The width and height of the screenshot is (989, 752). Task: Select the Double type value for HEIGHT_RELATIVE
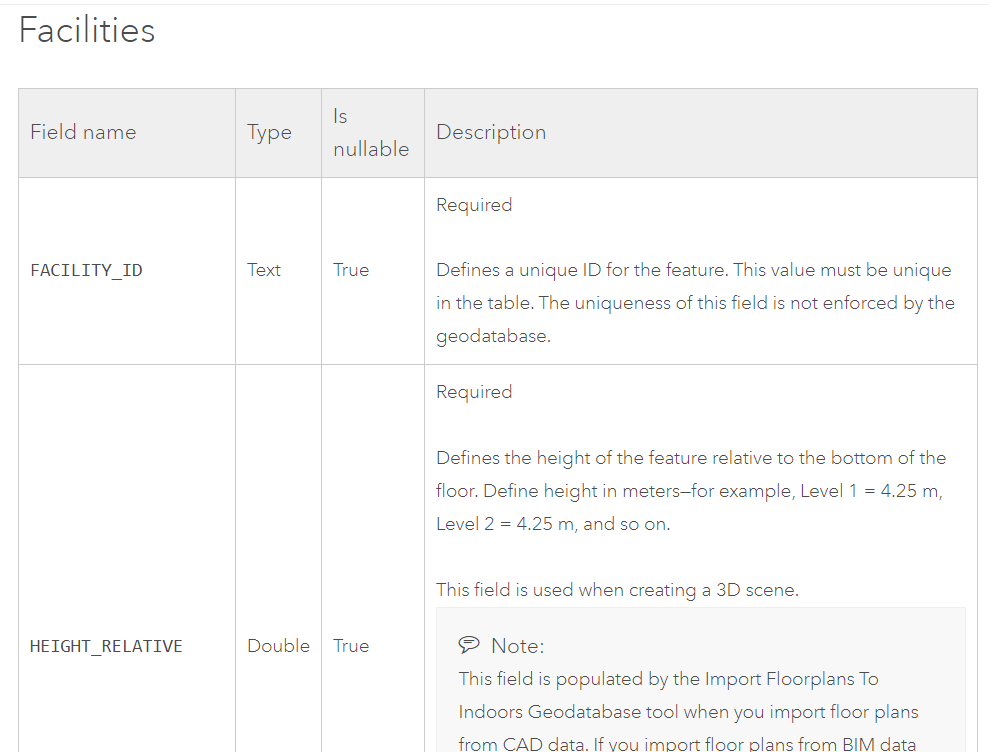pyautogui.click(x=278, y=646)
